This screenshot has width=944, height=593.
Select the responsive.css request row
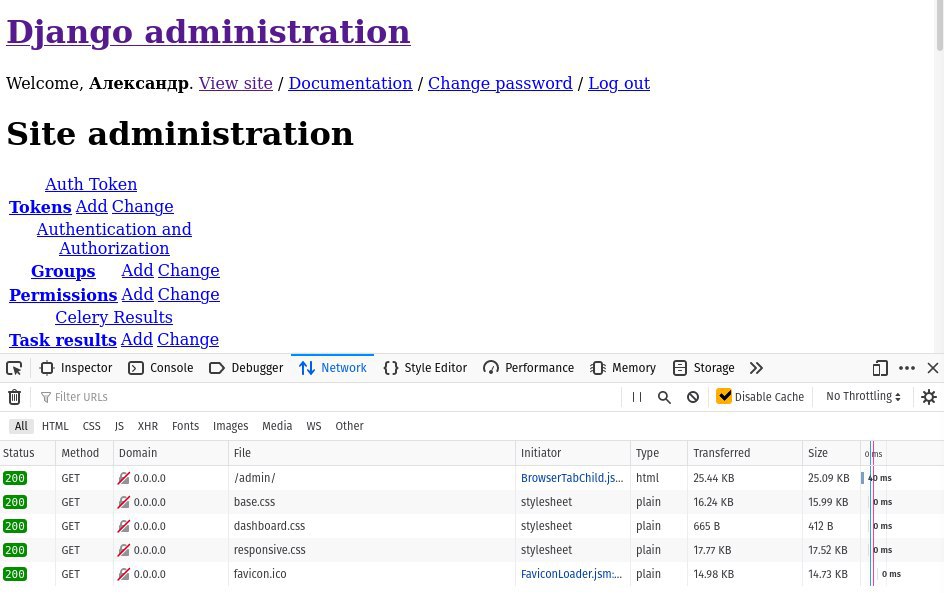pyautogui.click(x=472, y=550)
